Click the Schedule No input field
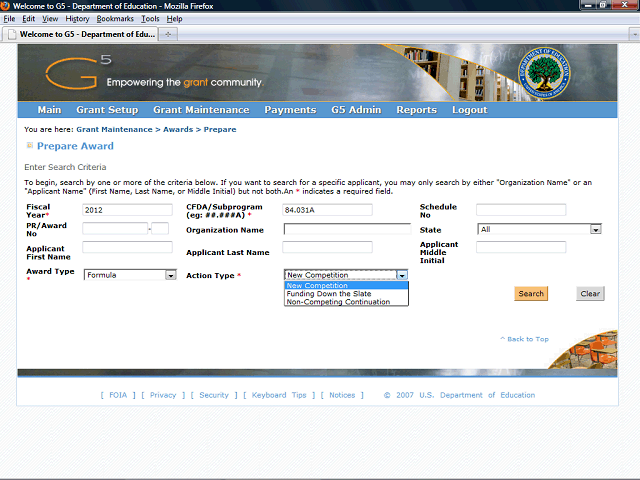This screenshot has width=640, height=480. [x=521, y=210]
